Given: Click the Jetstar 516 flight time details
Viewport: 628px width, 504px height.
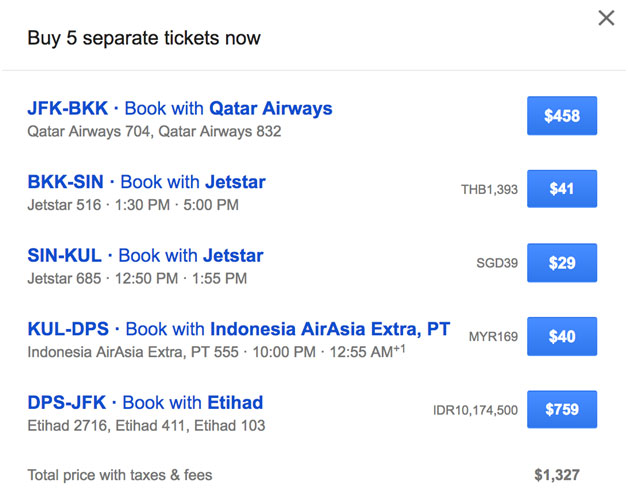Looking at the screenshot, I should (133, 205).
